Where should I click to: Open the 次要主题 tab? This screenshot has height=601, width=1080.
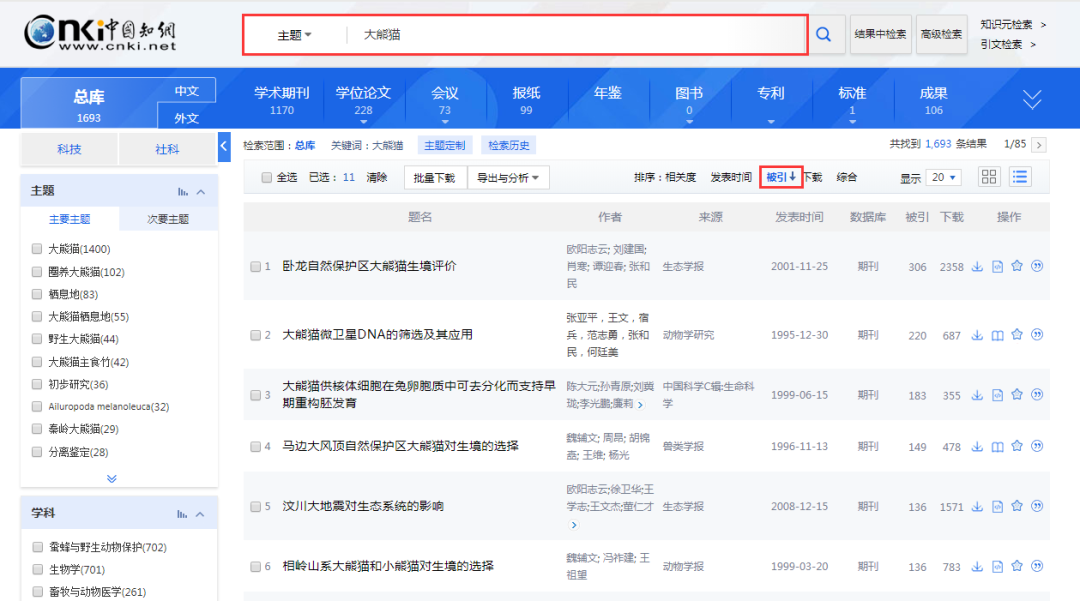pyautogui.click(x=168, y=217)
